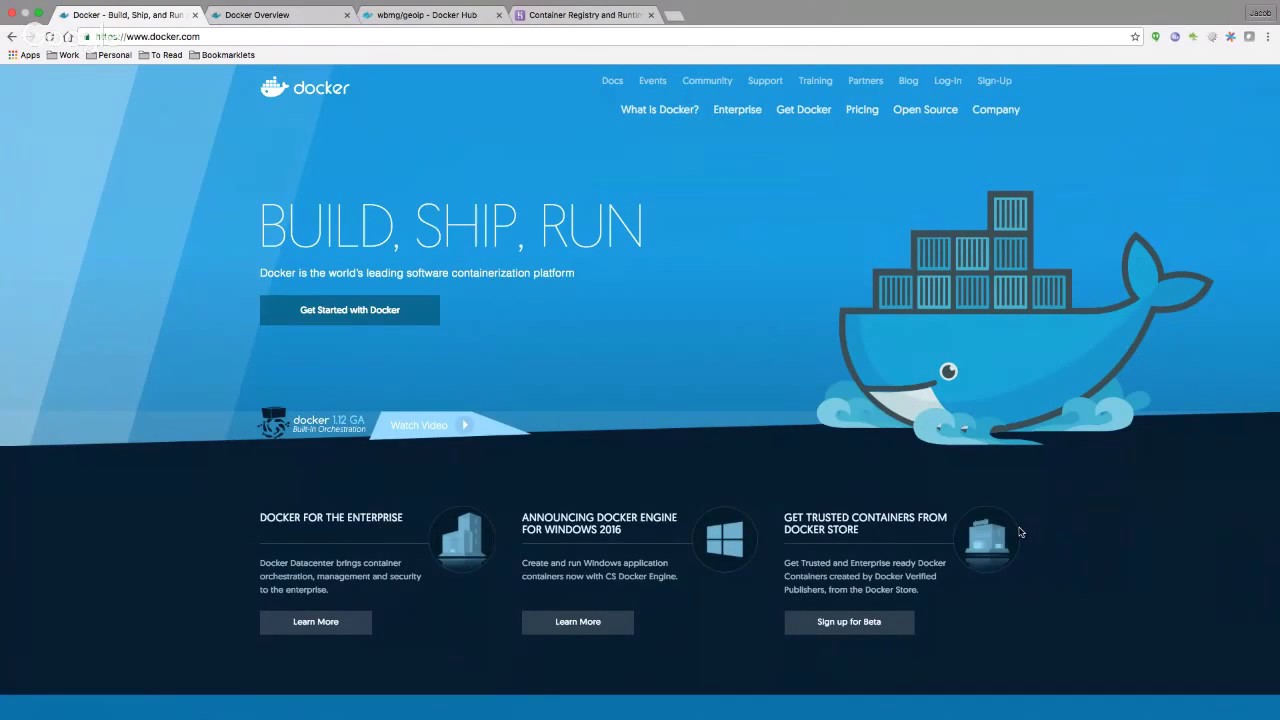Open the To Read bookmarks folder
Image resolution: width=1280 pixels, height=720 pixels.
[x=161, y=55]
